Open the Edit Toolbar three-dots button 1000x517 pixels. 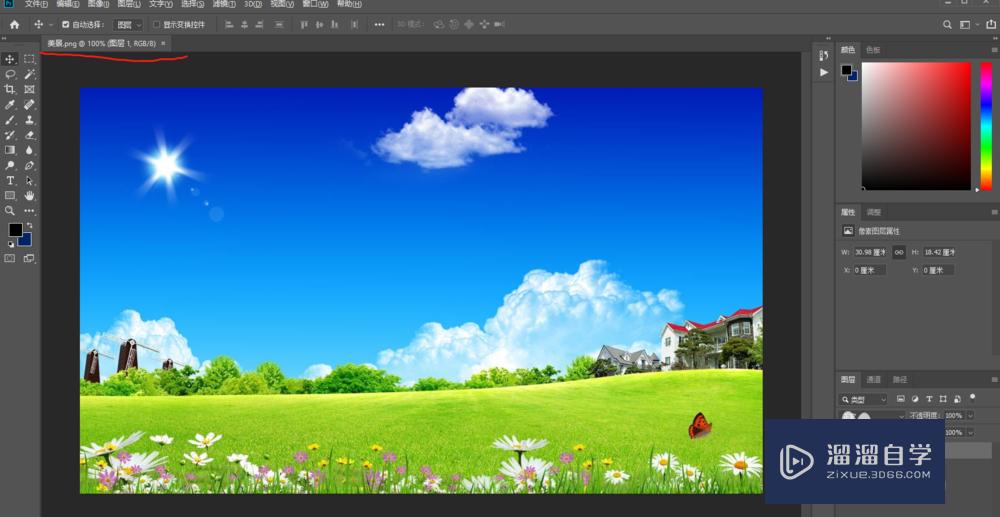[29, 211]
